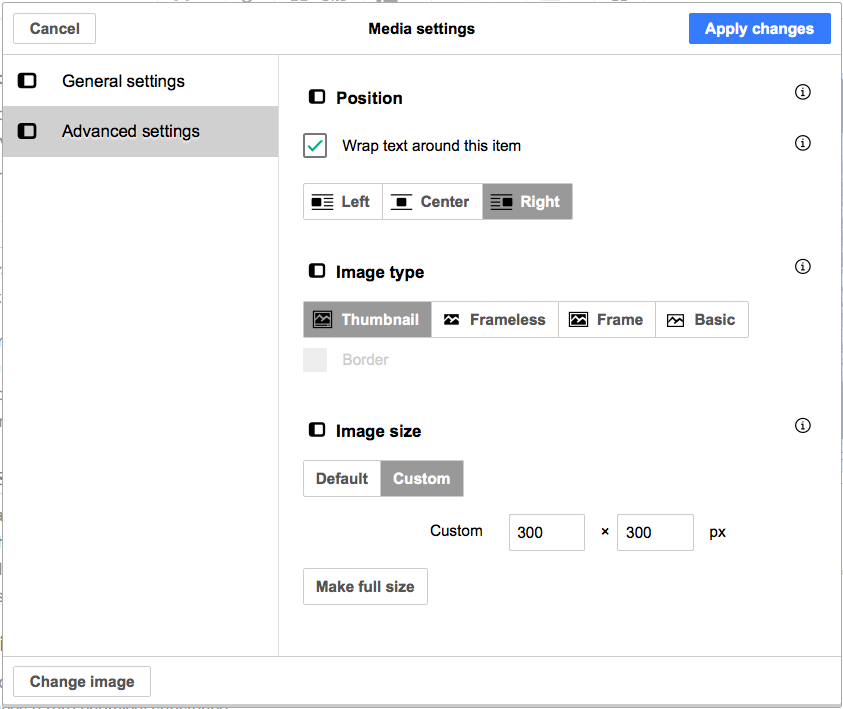Open the Image type help info icon
The height and width of the screenshot is (709, 843).
(802, 267)
